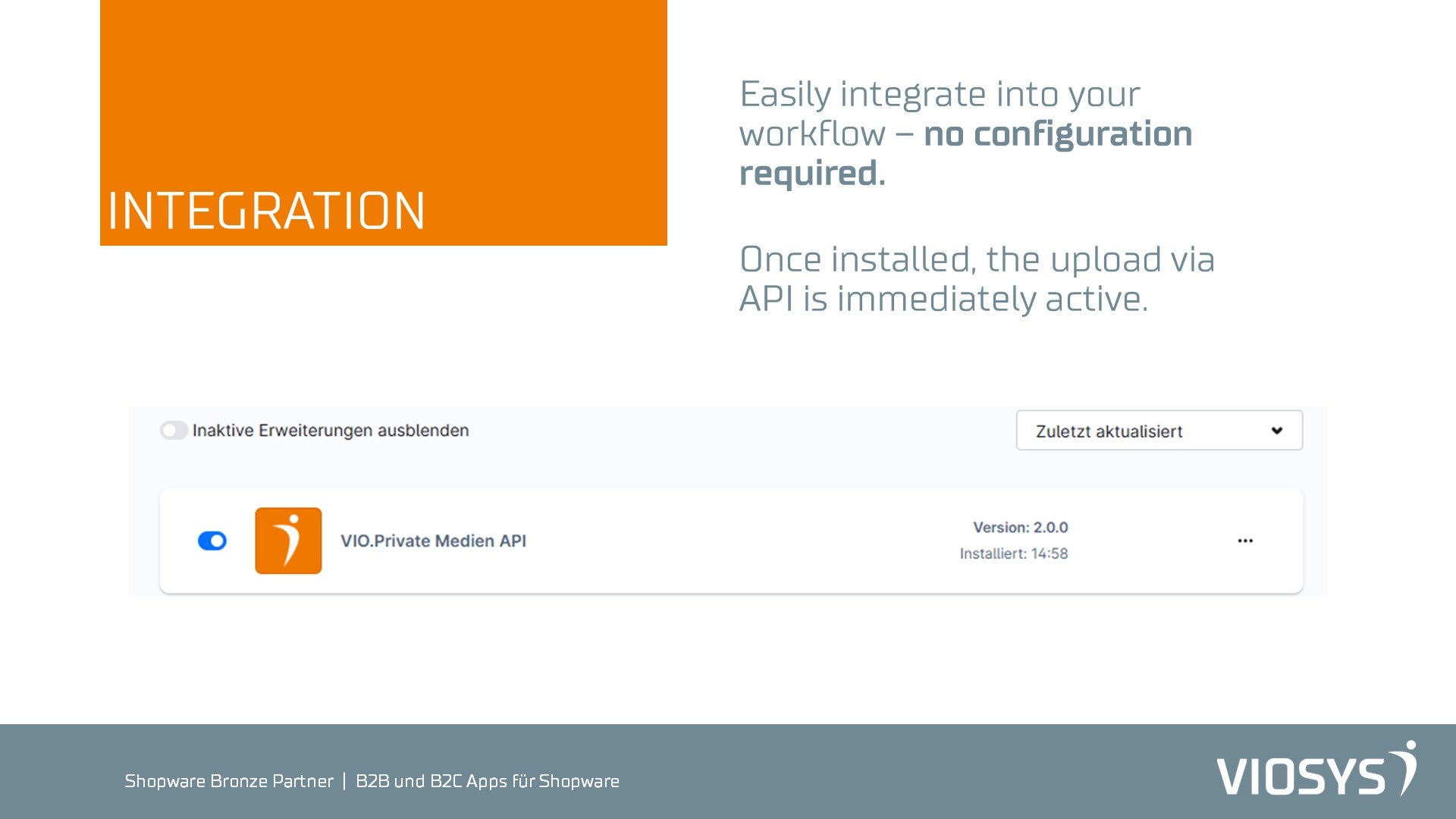1456x819 pixels.
Task: Open the three-dot menu for VIO.Private Medien API
Action: pyautogui.click(x=1245, y=541)
